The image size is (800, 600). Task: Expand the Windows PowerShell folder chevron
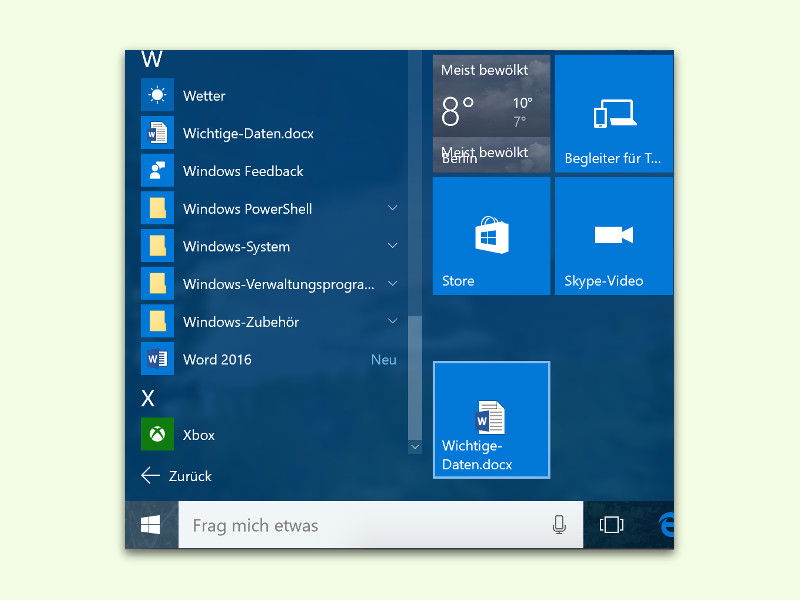[x=392, y=208]
